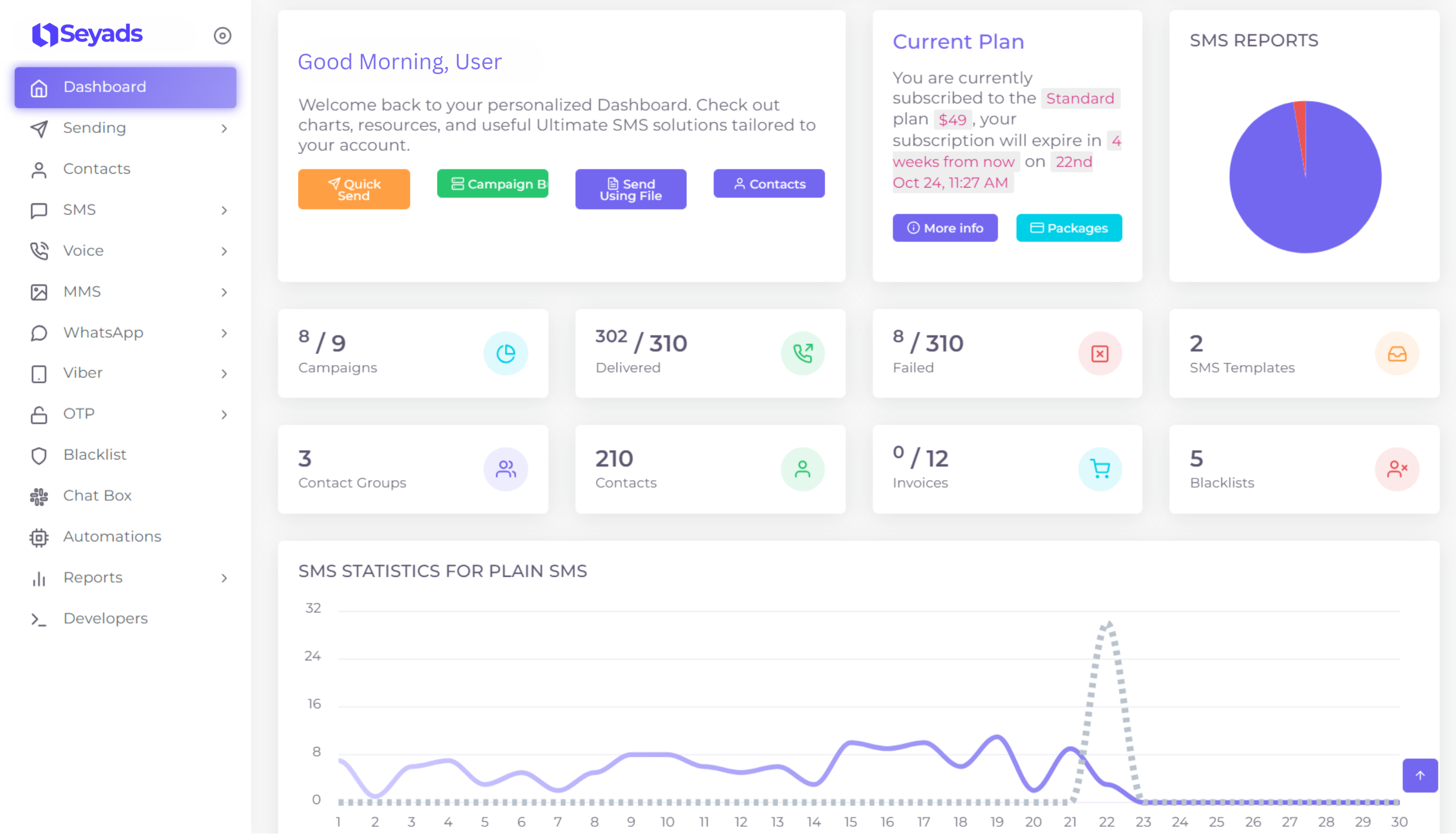Click the 210 Contacts count
1456x836 pixels.
point(614,458)
